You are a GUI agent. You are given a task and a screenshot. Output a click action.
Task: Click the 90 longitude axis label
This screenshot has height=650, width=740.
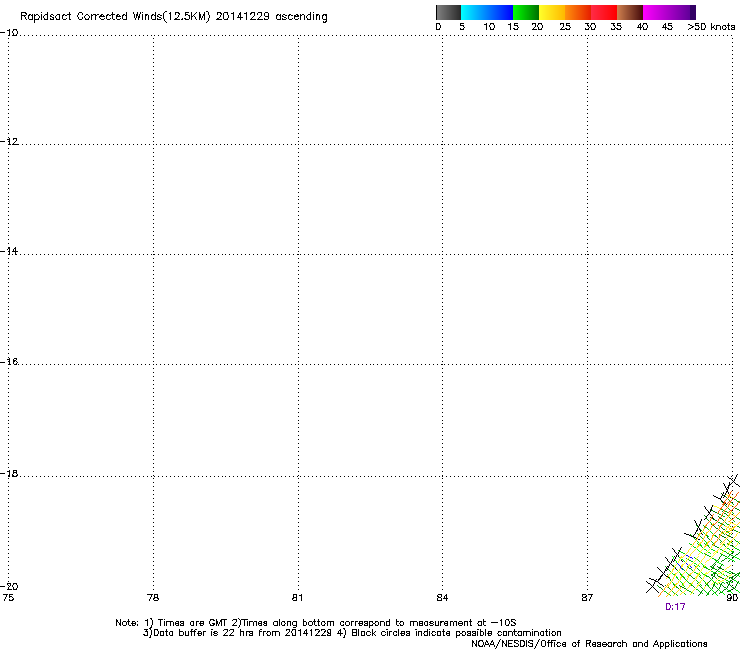pyautogui.click(x=732, y=598)
